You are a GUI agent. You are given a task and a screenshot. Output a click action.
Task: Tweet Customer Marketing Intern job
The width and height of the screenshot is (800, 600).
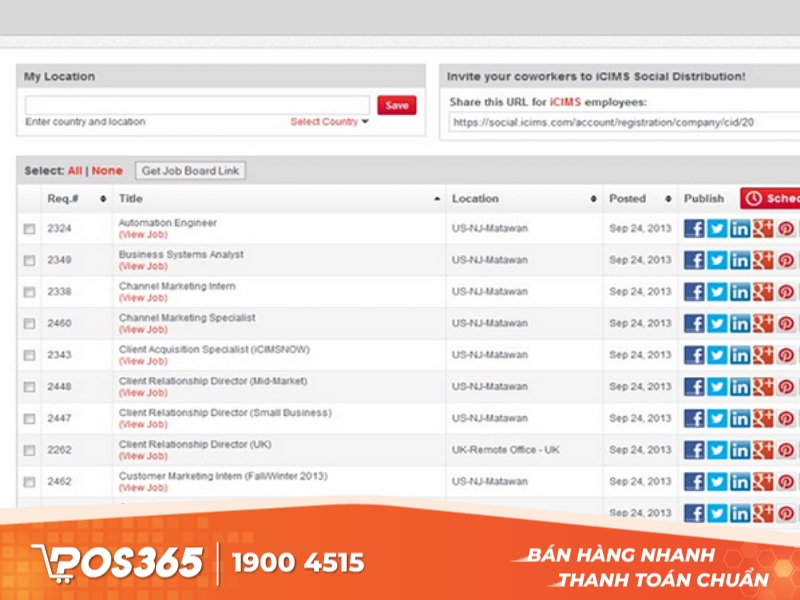tap(717, 482)
